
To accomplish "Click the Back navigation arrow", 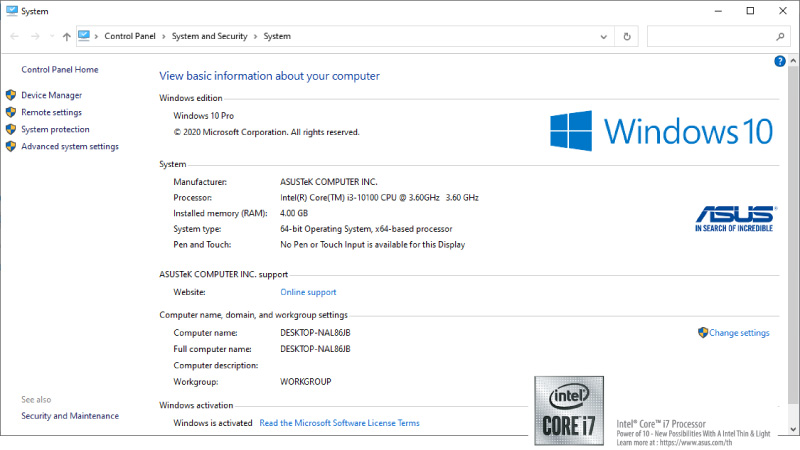I will (x=14, y=36).
